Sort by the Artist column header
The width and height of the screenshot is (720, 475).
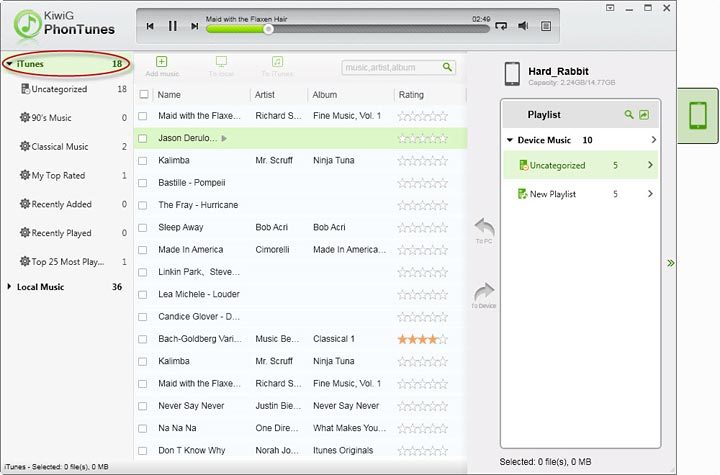click(264, 95)
